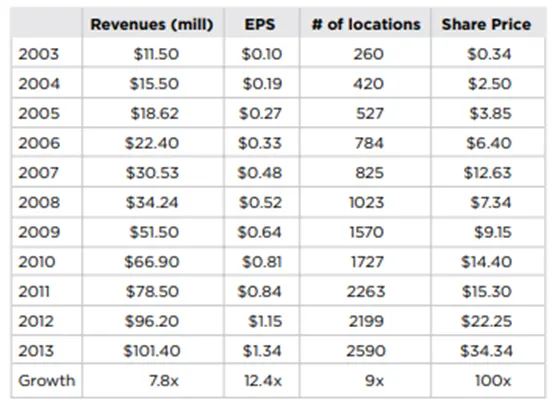
Task: Click EPS value '$0.84'
Action: click(259, 292)
